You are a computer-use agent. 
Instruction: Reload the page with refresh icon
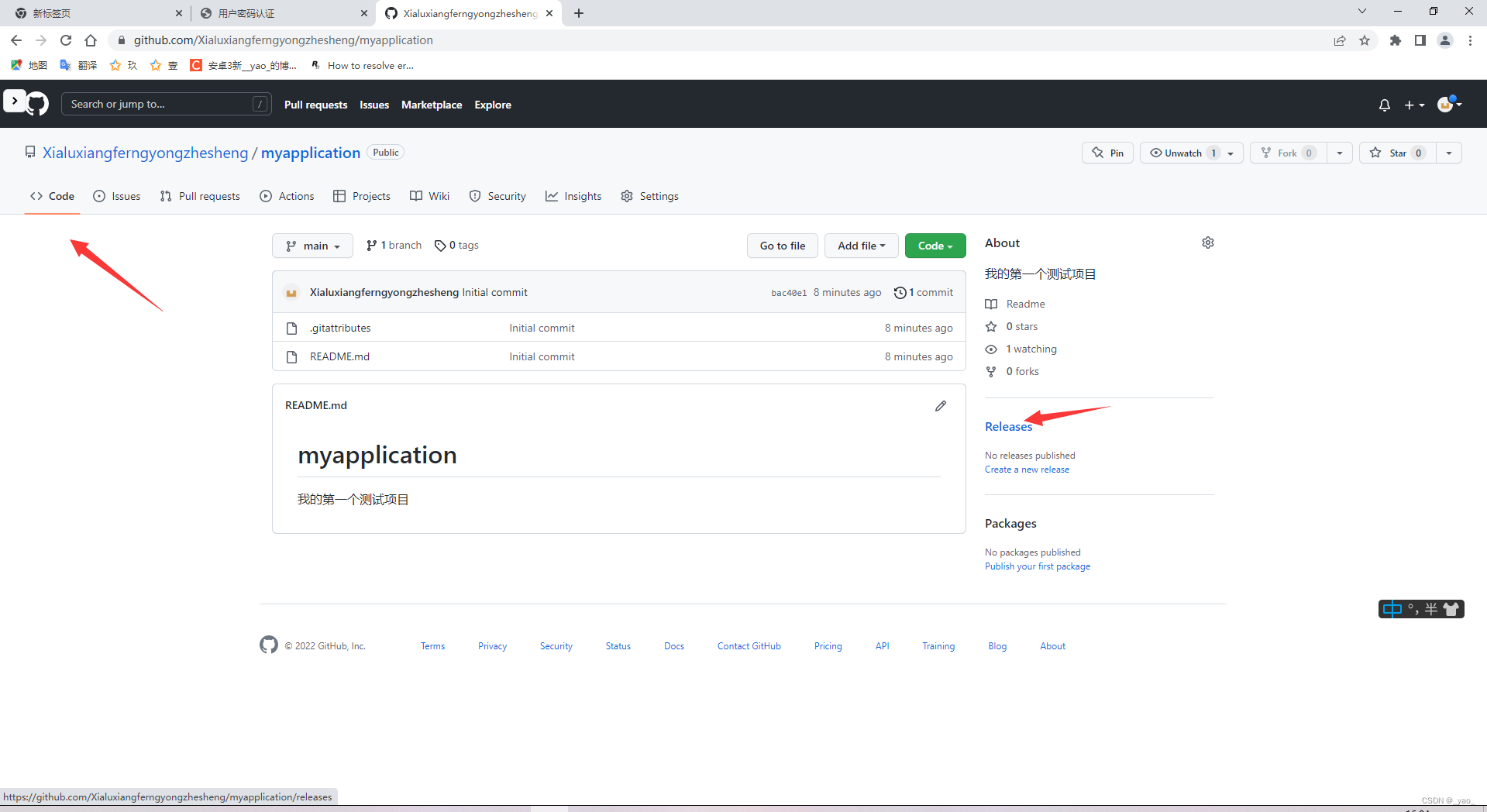[66, 40]
